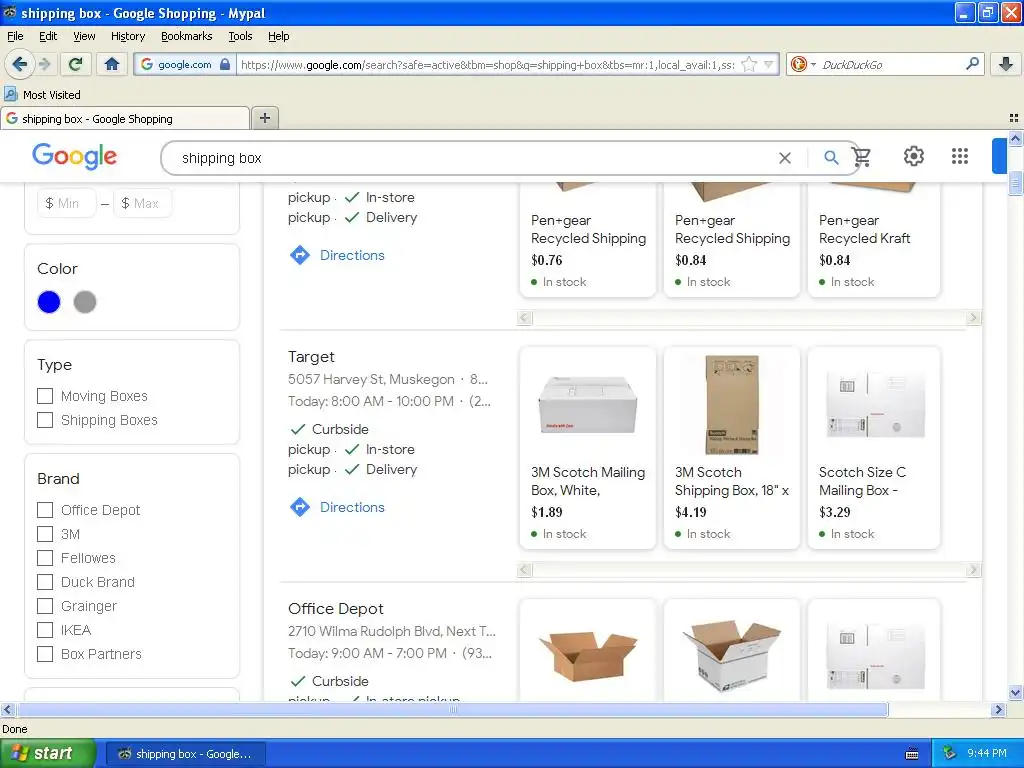The width and height of the screenshot is (1024, 768).
Task: Clear the shipping box search query
Action: (785, 158)
